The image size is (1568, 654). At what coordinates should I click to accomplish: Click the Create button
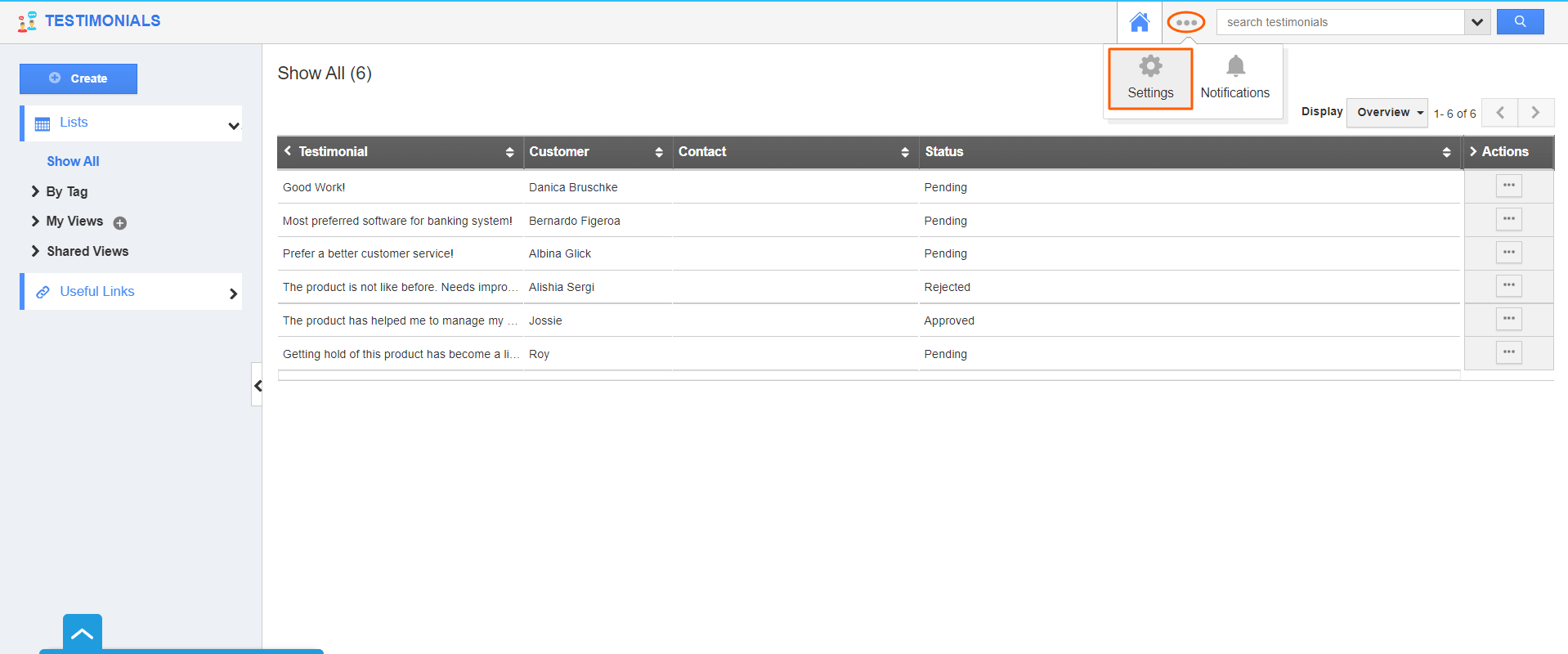pyautogui.click(x=78, y=78)
